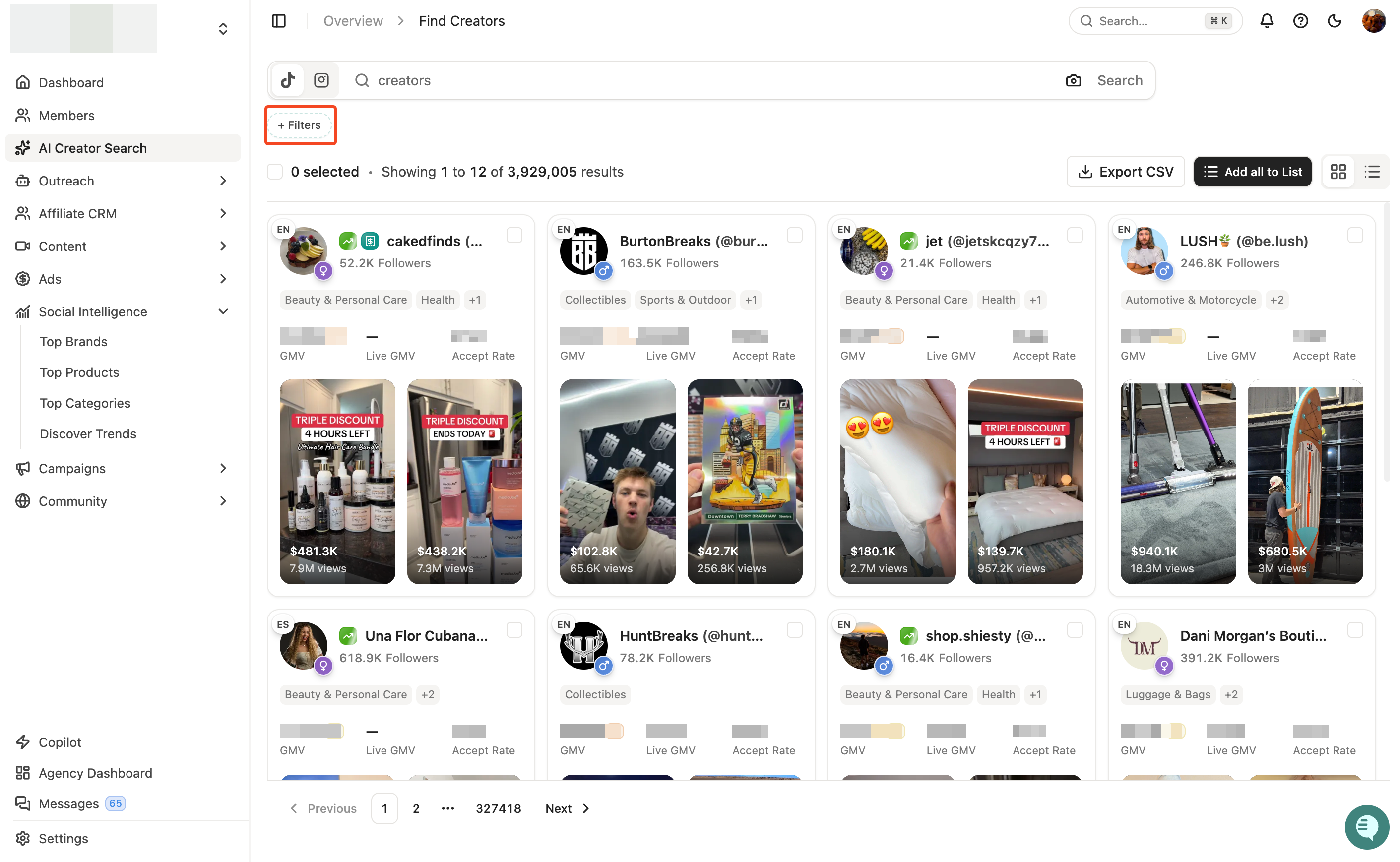Open the $940.1K vacuum video thumbnail
The image size is (1400, 862).
pos(1178,482)
